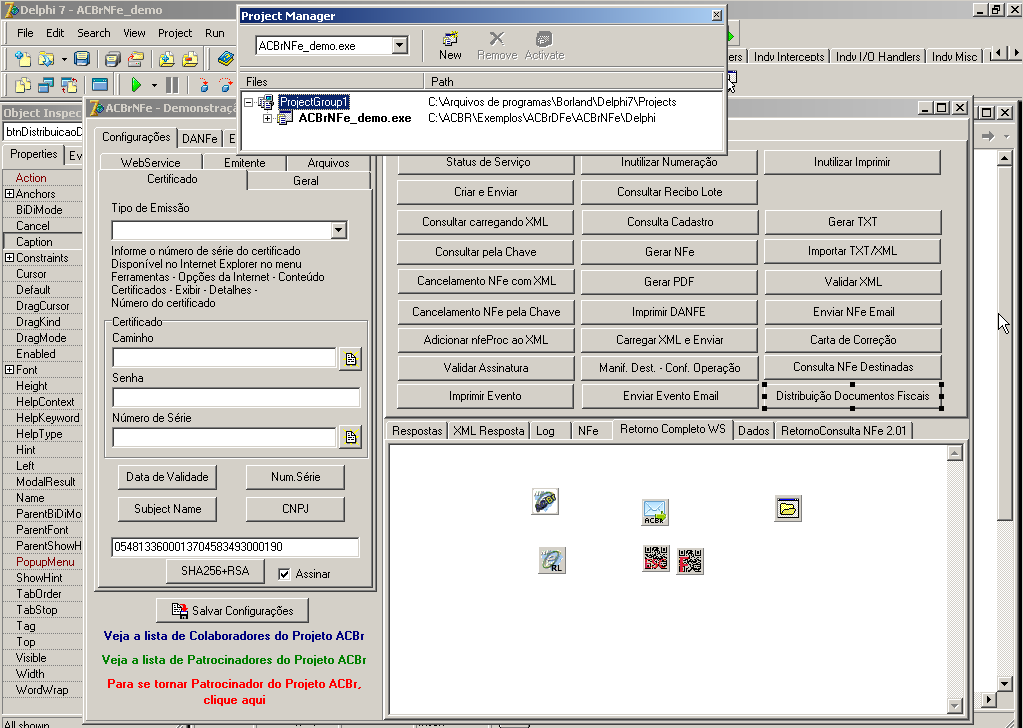
Task: Click the Open Project toolbar icon
Action: pos(136,59)
